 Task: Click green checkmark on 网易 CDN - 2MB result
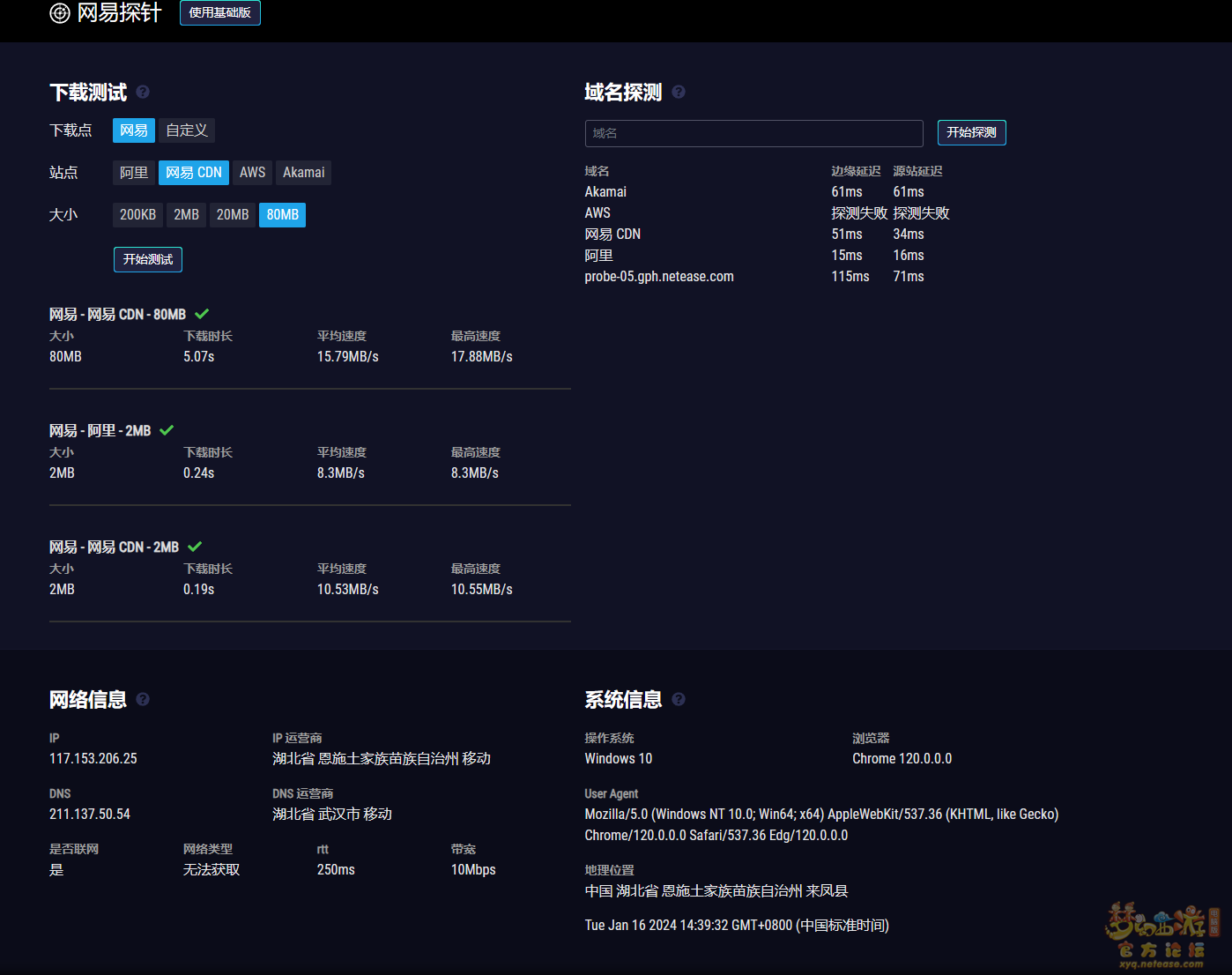(x=195, y=547)
